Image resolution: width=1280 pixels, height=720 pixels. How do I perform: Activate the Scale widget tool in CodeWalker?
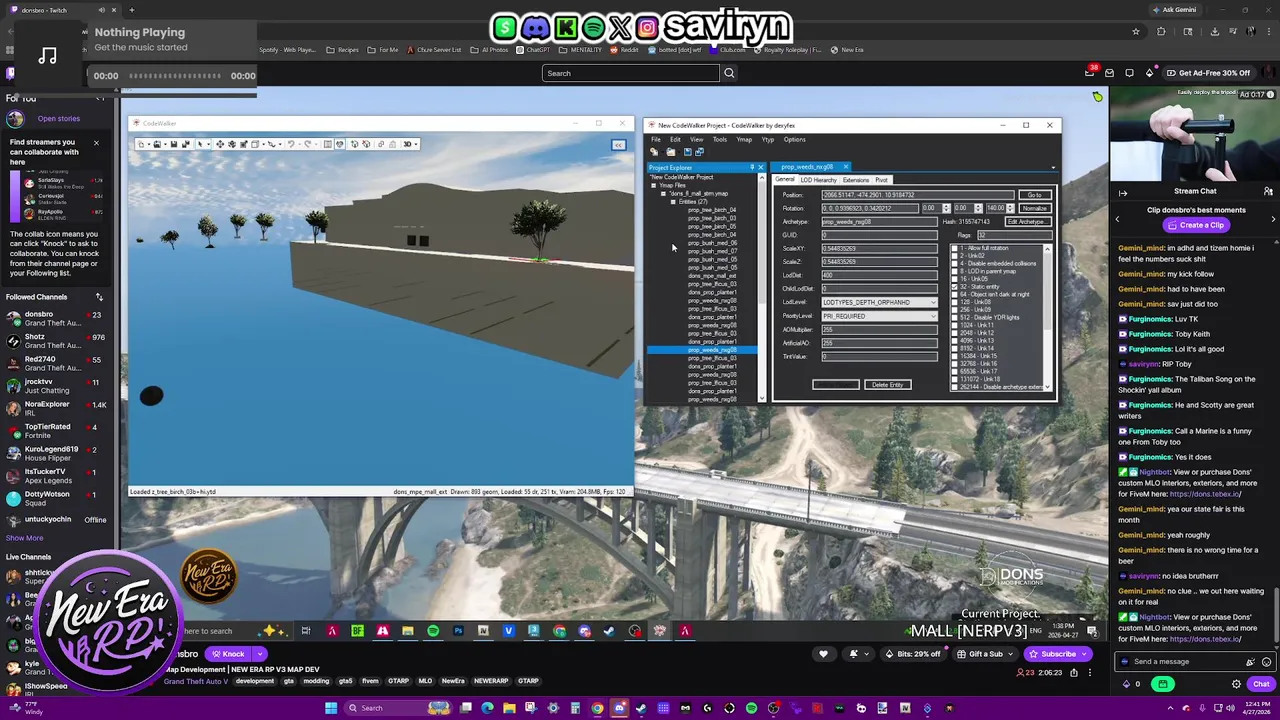[x=244, y=144]
